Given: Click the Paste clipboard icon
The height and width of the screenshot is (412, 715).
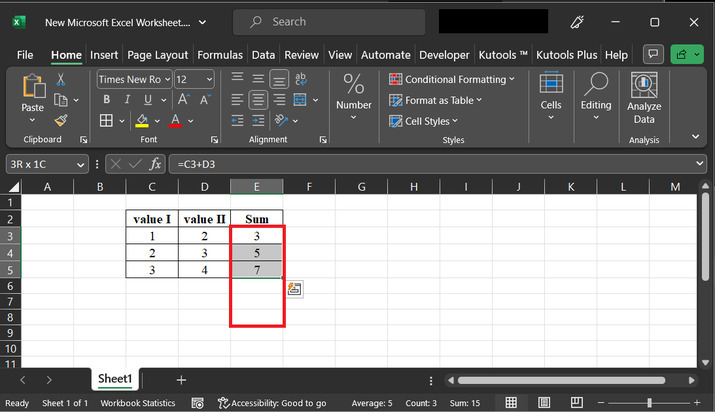Looking at the screenshot, I should pyautogui.click(x=33, y=86).
